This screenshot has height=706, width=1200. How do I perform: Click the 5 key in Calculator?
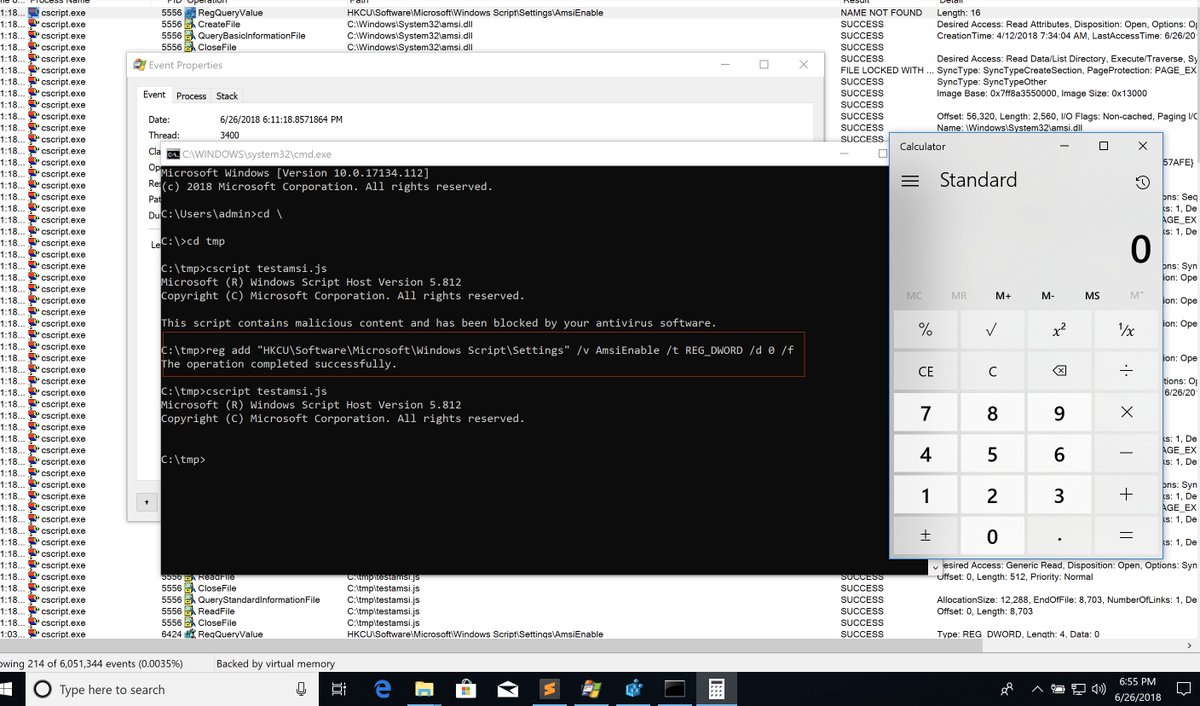[x=992, y=454]
